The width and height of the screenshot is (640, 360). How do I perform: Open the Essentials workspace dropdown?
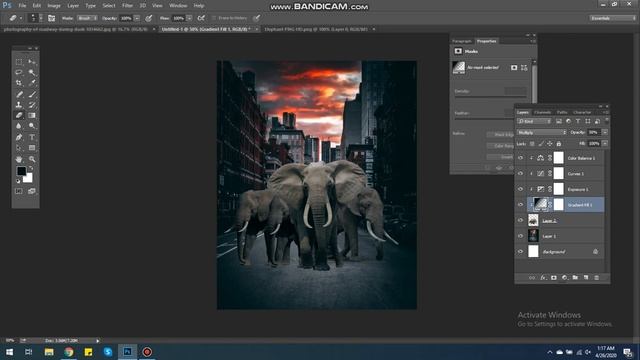point(612,18)
